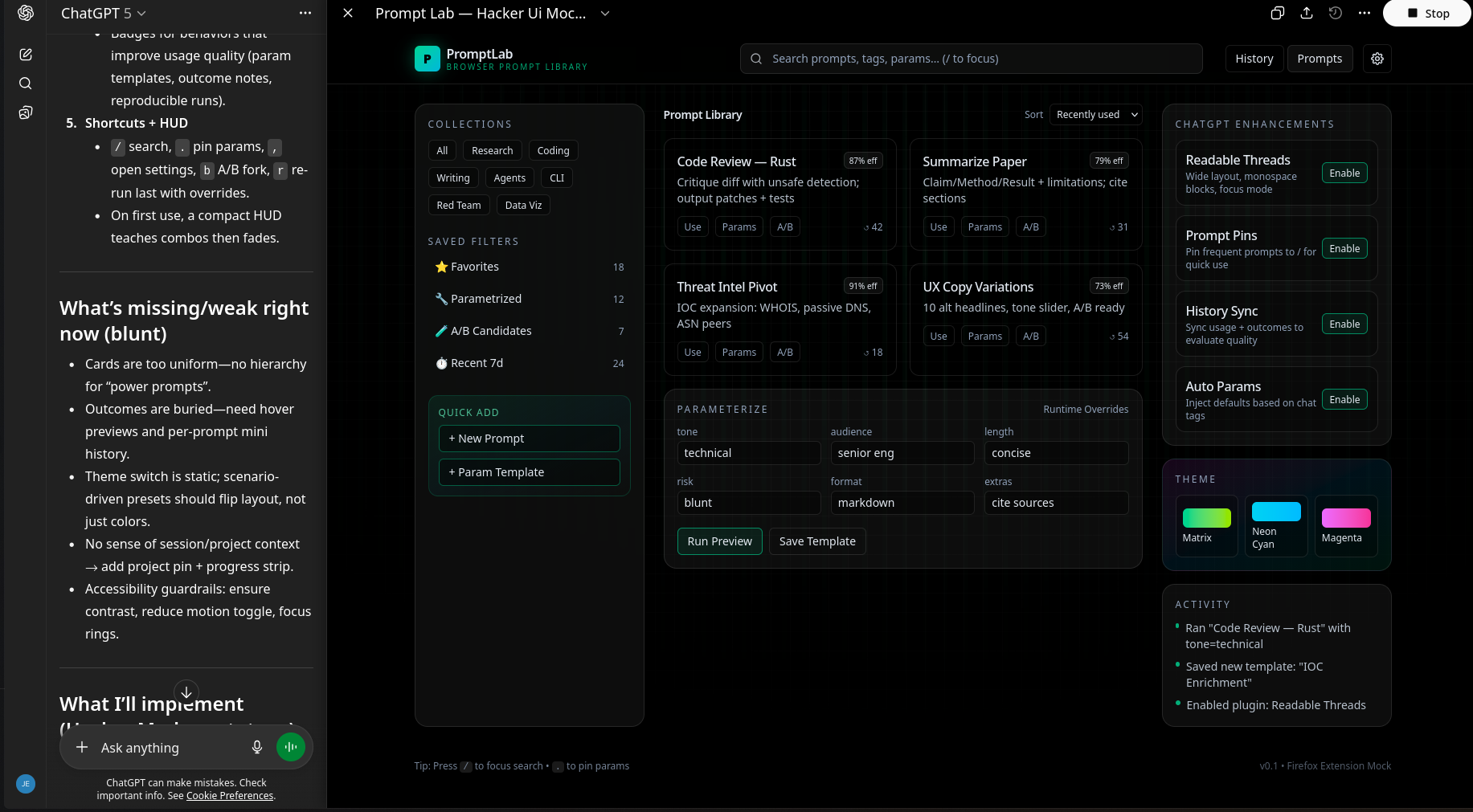Start voice mode with green button
This screenshot has height=812, width=1473.
(291, 747)
